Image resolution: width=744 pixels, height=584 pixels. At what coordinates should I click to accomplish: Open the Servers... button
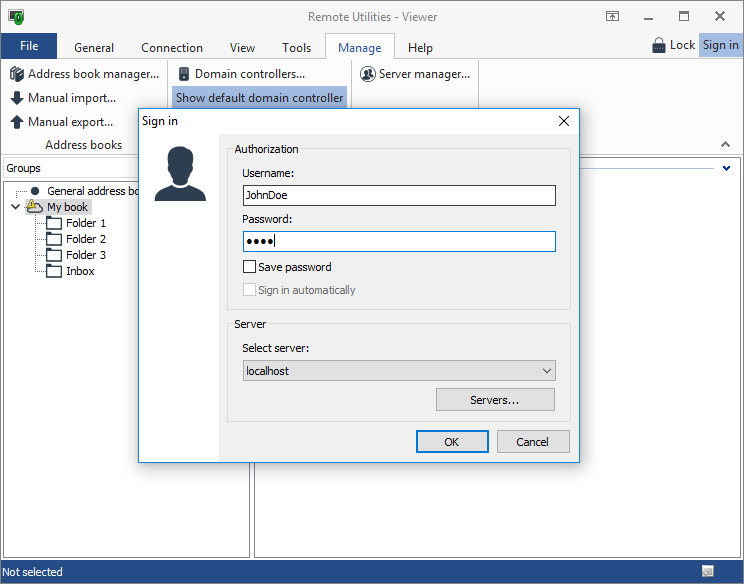point(495,400)
